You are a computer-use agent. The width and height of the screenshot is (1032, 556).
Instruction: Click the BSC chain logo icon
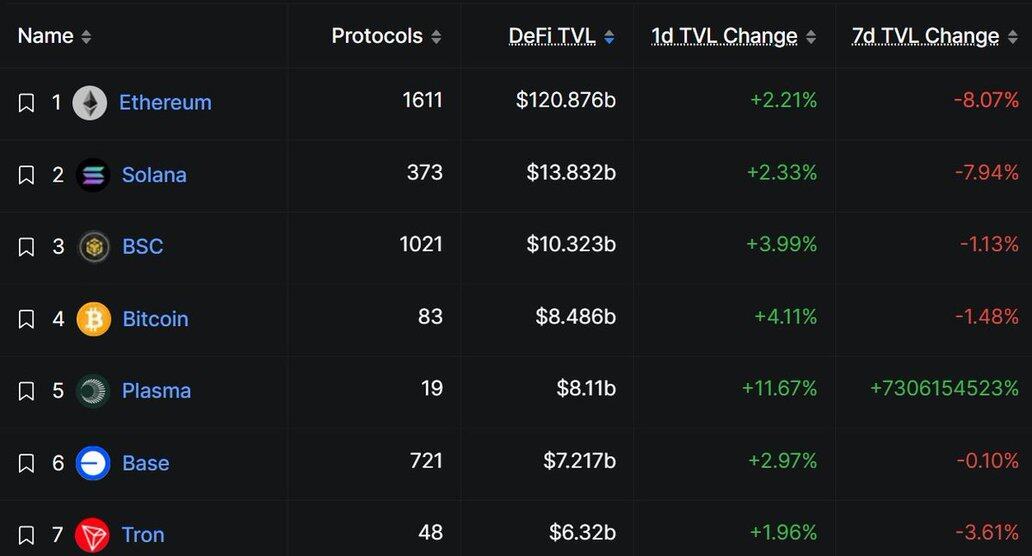pos(93,247)
